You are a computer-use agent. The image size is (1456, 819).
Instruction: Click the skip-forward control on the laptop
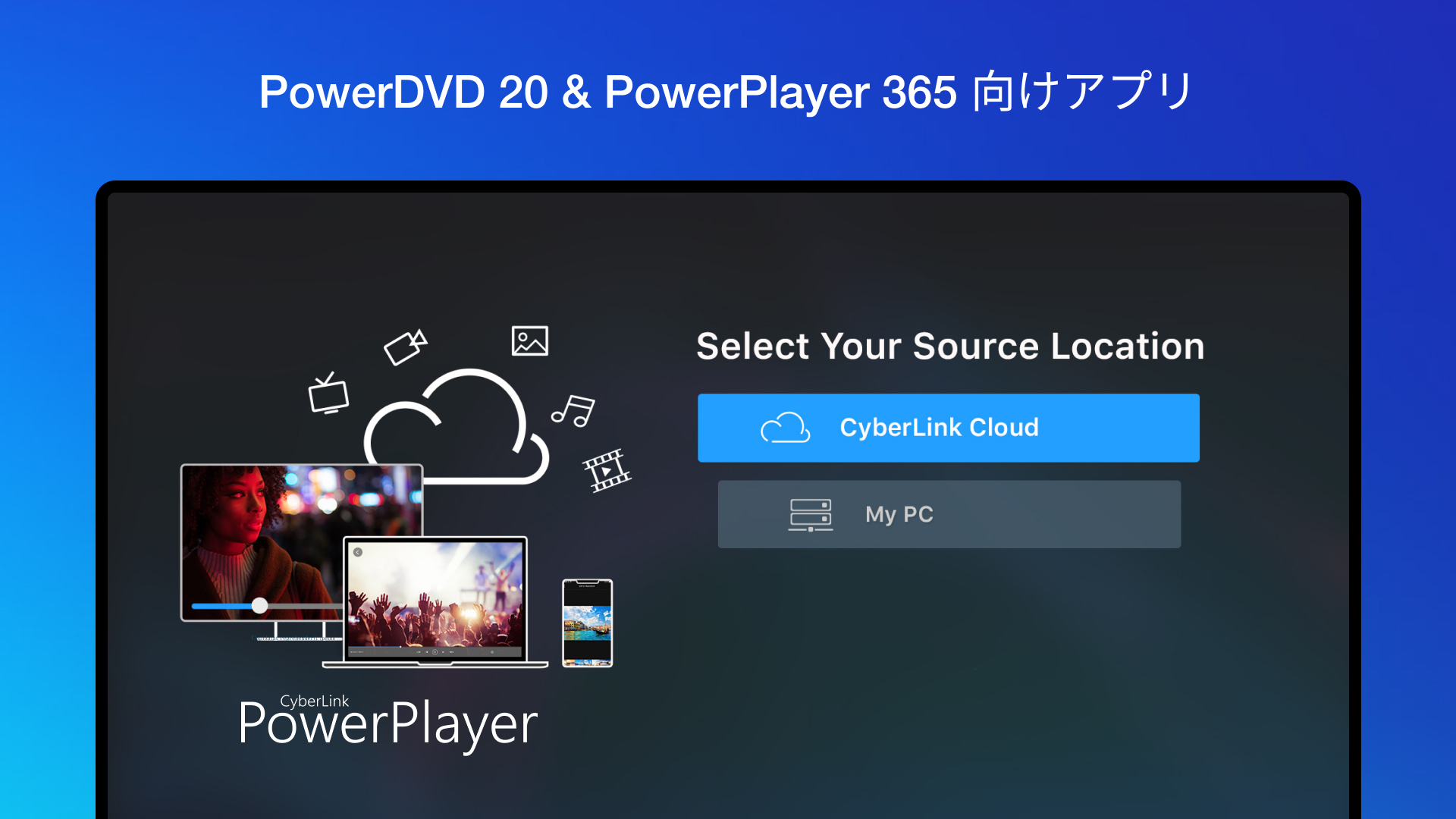point(443,652)
